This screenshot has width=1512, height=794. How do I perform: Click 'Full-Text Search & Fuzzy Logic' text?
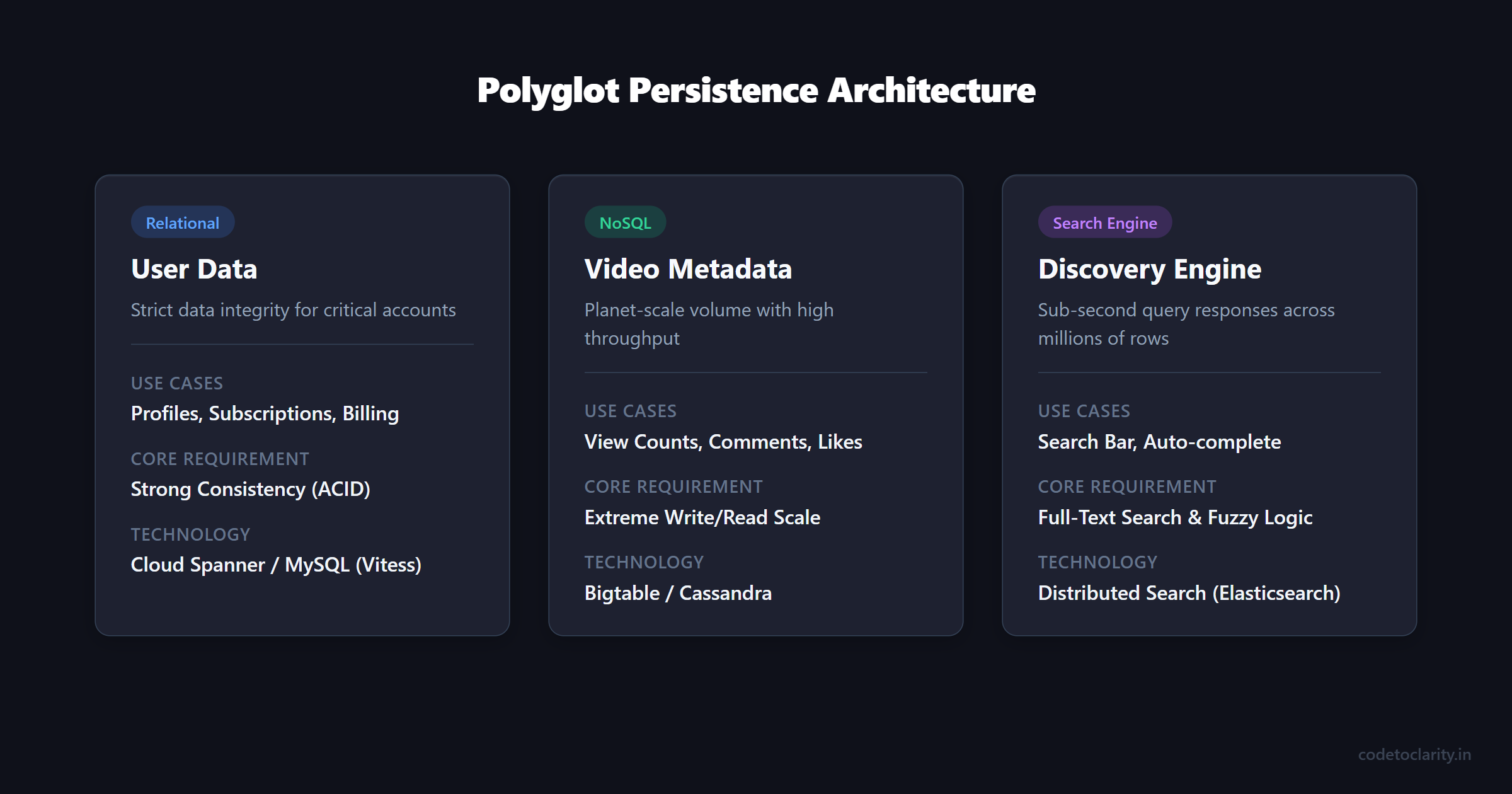pos(1175,517)
